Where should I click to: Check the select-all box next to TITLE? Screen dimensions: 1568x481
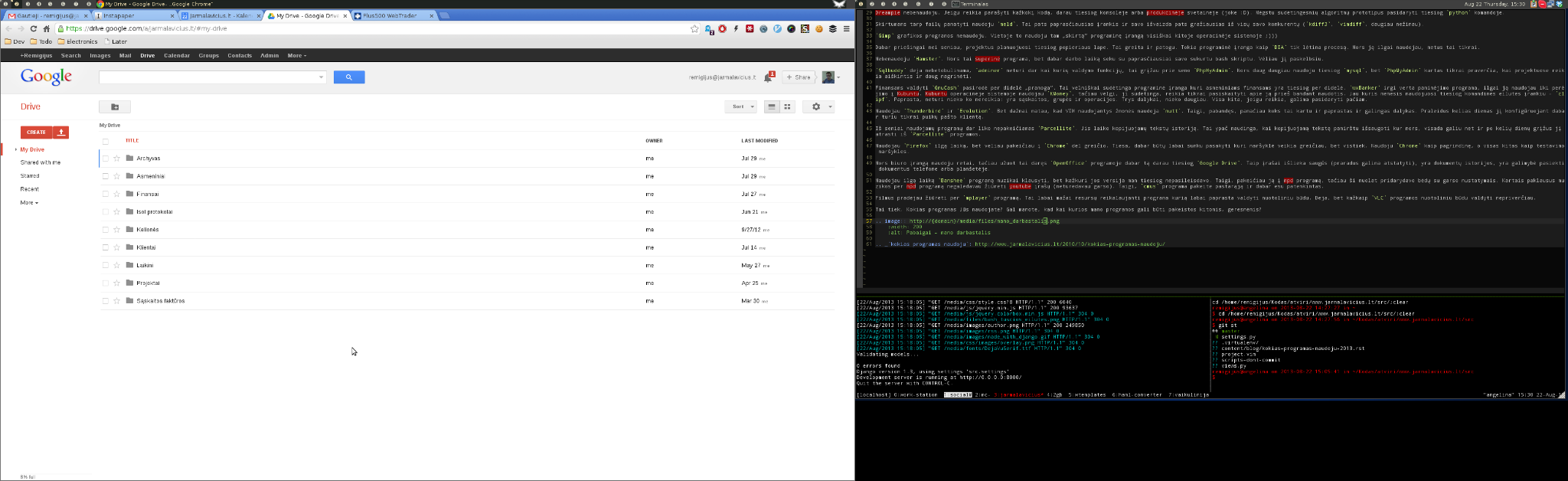[106, 141]
